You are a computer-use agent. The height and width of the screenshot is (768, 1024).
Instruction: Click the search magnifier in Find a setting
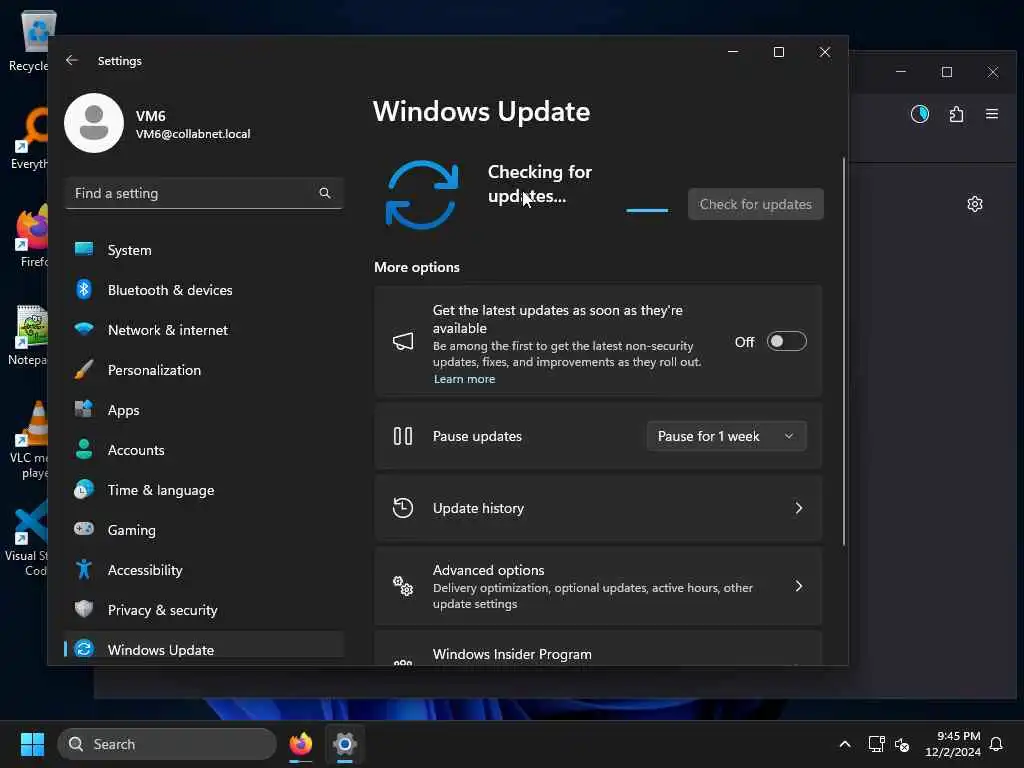click(x=325, y=193)
